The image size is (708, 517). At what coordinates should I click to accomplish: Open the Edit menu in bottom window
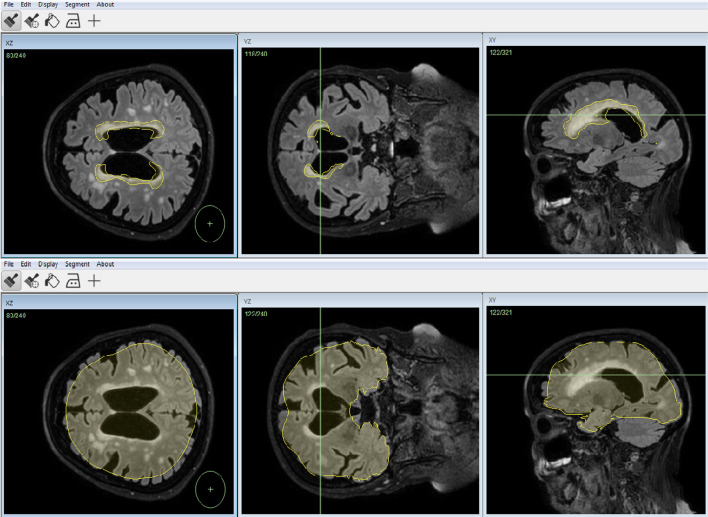tap(27, 264)
